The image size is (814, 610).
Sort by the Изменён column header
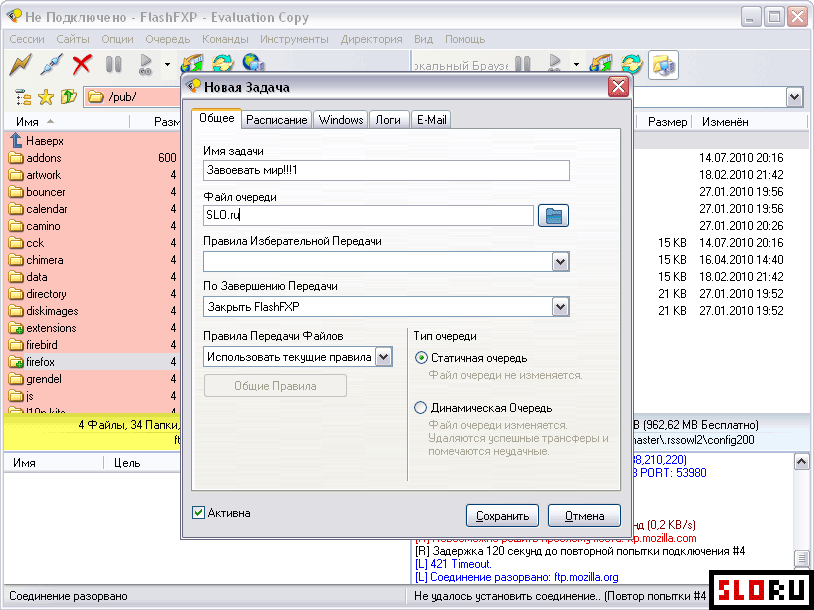pyautogui.click(x=725, y=122)
